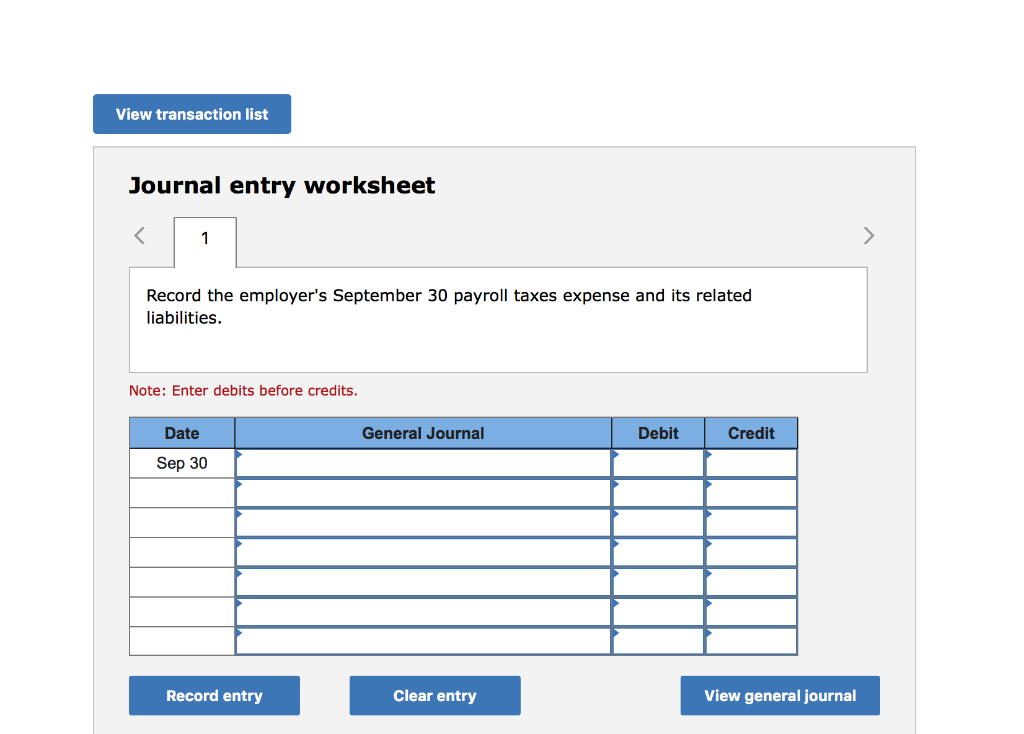Click the Credit cell triangle on the Sep 30 row
Viewport: 1024px width, 734px height.
[709, 458]
